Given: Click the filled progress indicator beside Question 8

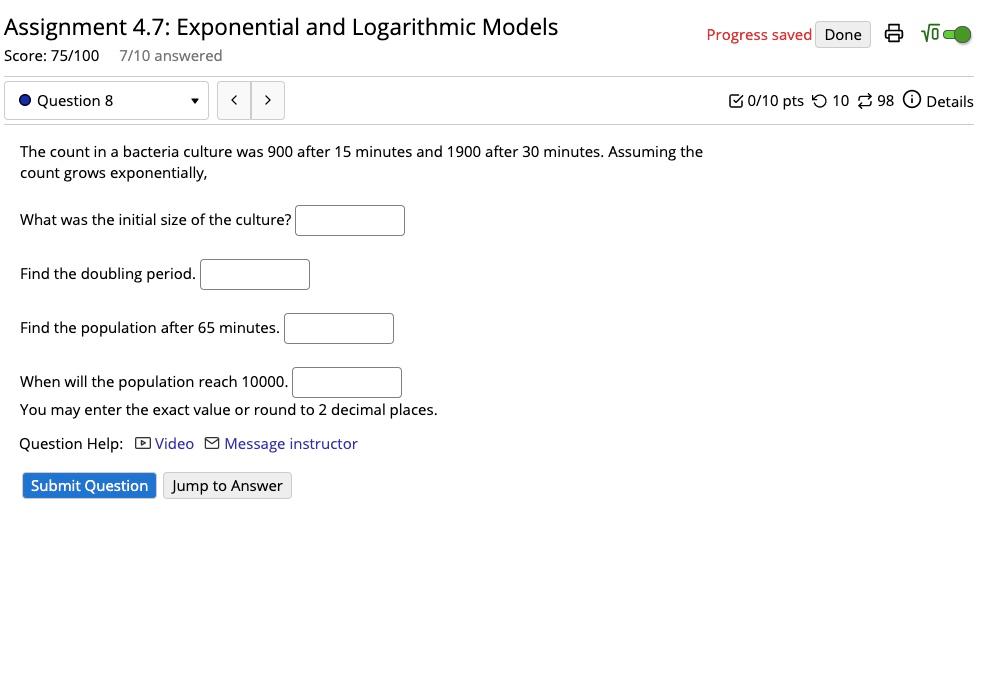Looking at the screenshot, I should 24,100.
